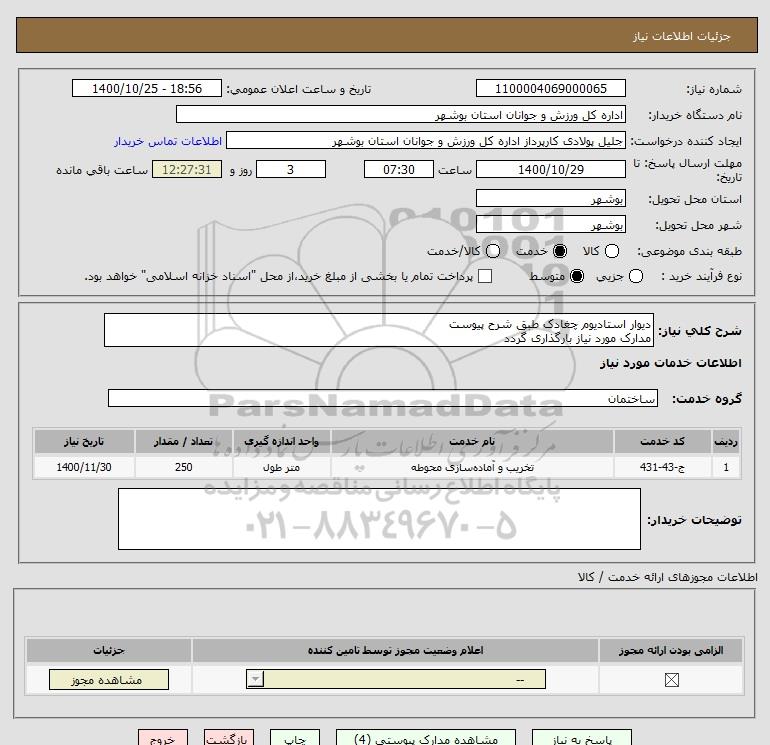This screenshot has width=770, height=745.
Task: Click جزئیات column header in permits table
Action: click(109, 650)
